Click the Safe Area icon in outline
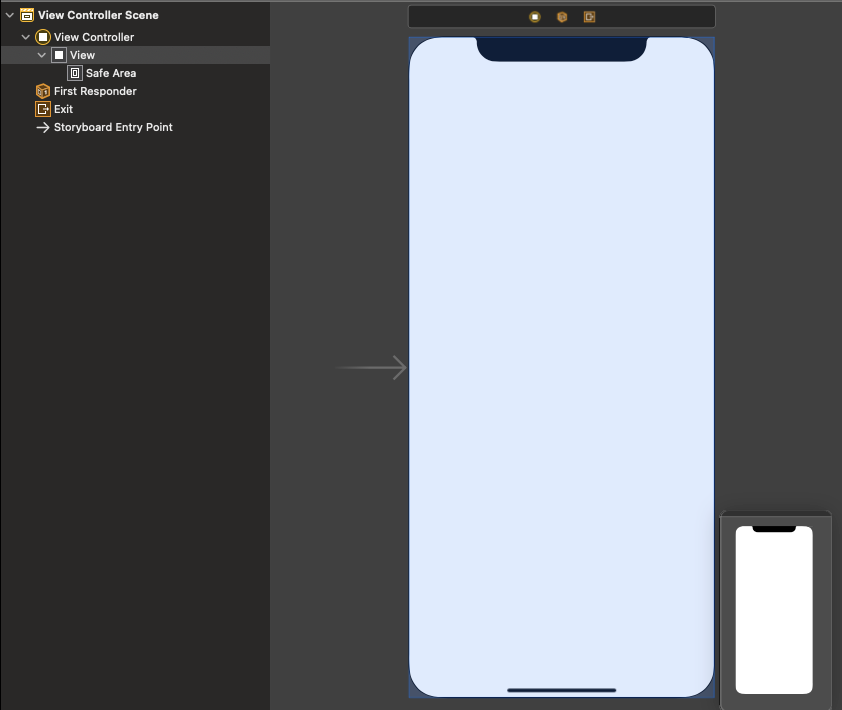This screenshot has width=842, height=710. click(x=75, y=73)
